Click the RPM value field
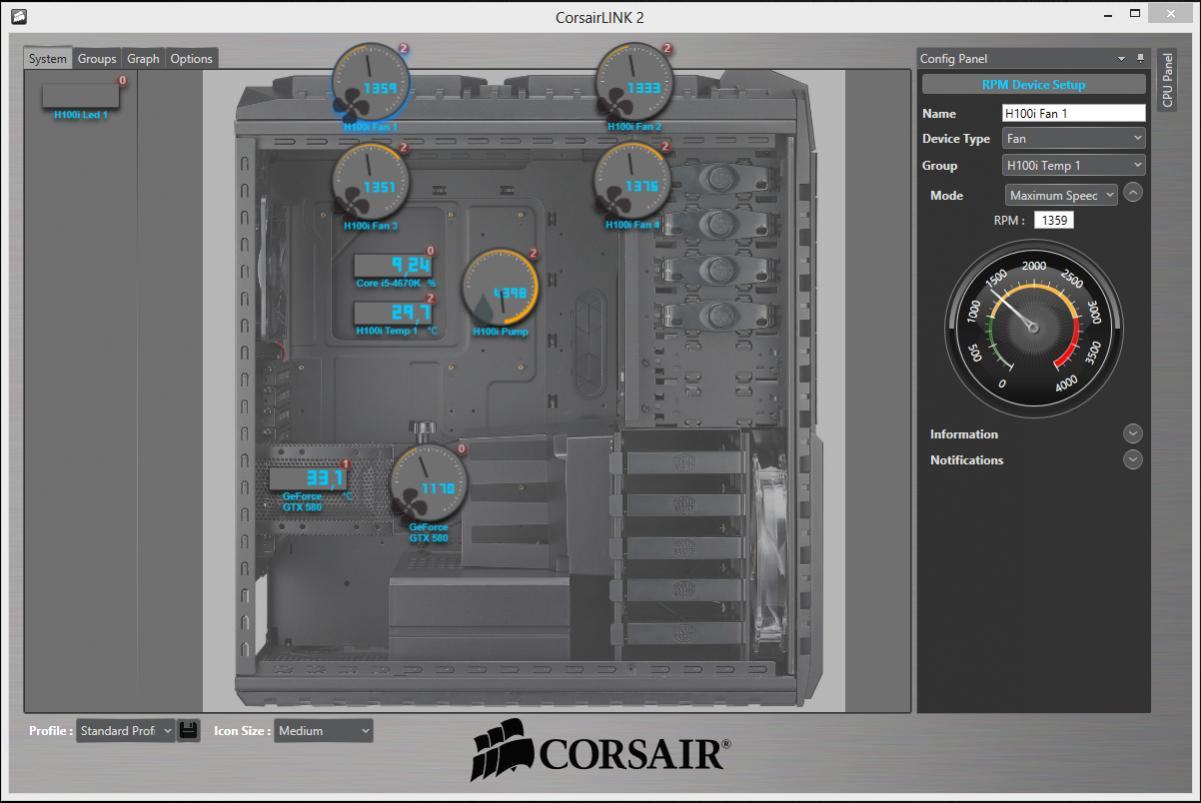 point(1053,220)
